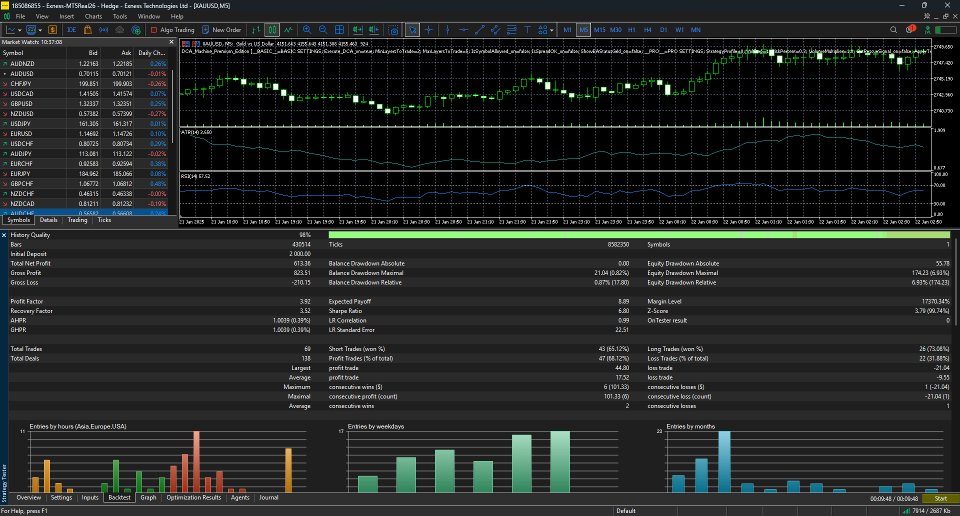Select the text label tool

click(x=527, y=29)
